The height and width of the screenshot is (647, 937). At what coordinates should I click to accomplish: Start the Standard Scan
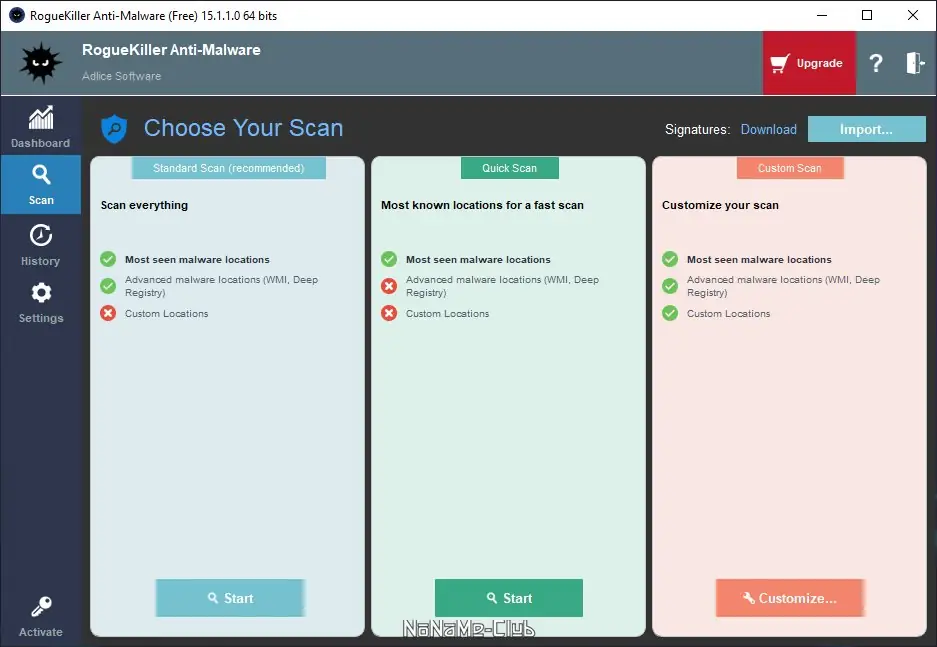point(230,598)
